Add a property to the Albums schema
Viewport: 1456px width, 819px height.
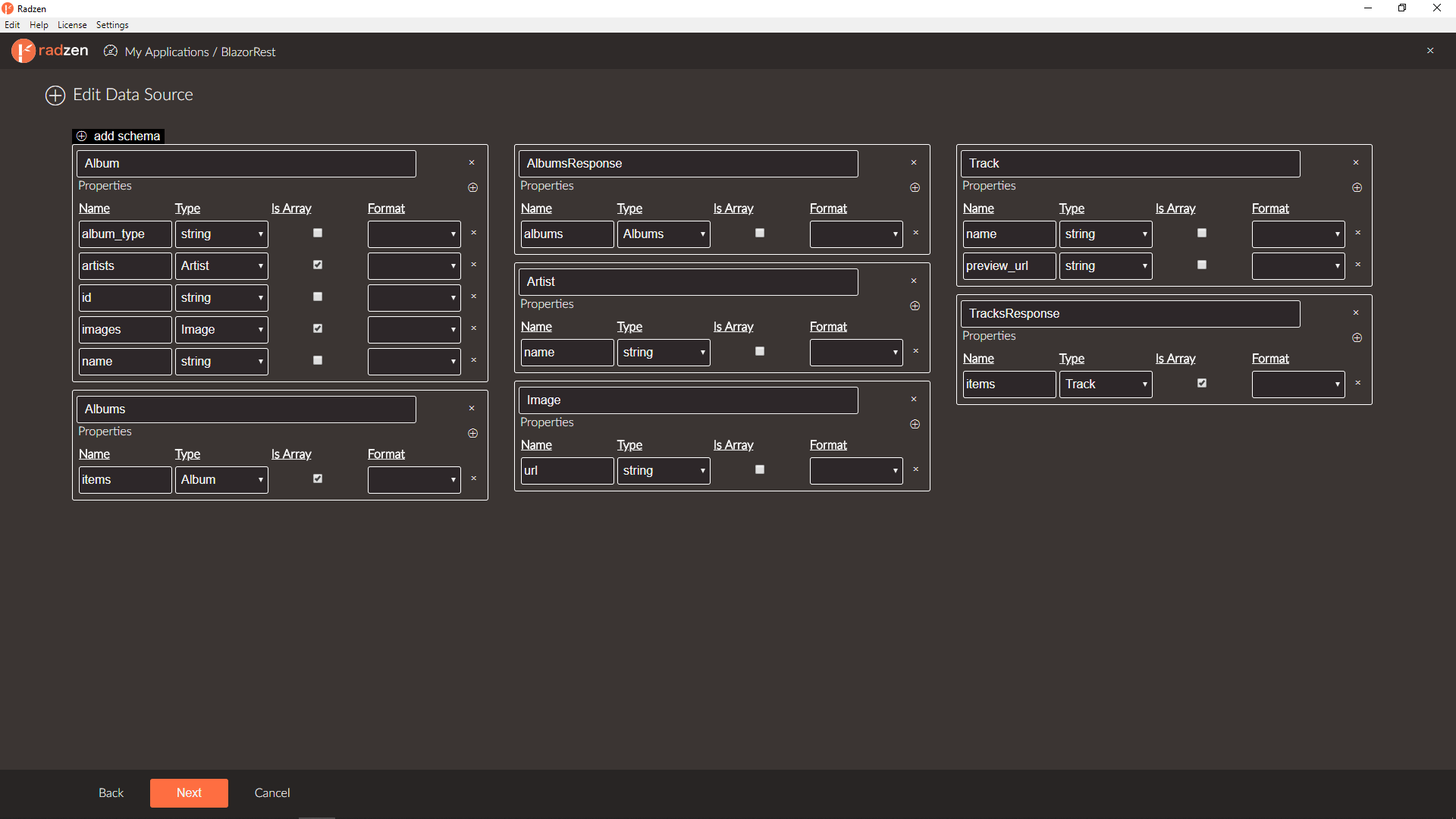473,433
